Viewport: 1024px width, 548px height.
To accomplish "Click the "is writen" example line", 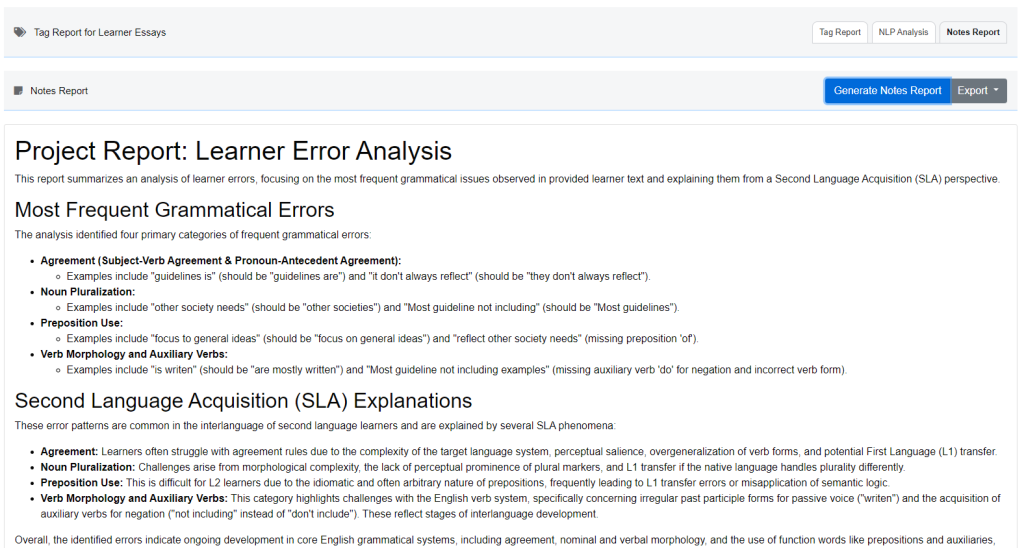I will coord(456,369).
